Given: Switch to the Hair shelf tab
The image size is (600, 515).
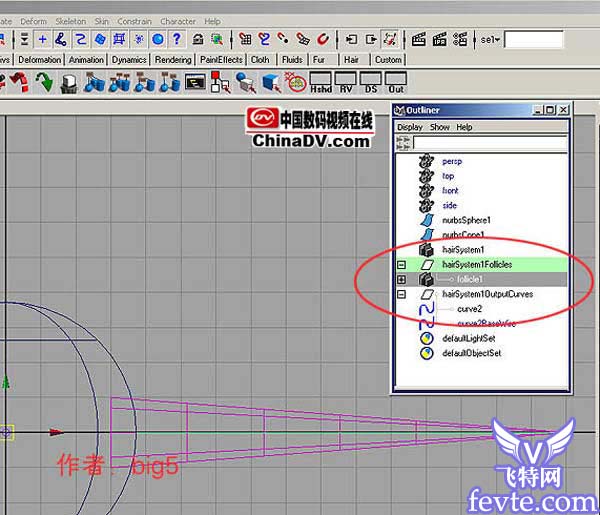Looking at the screenshot, I should pyautogui.click(x=351, y=60).
